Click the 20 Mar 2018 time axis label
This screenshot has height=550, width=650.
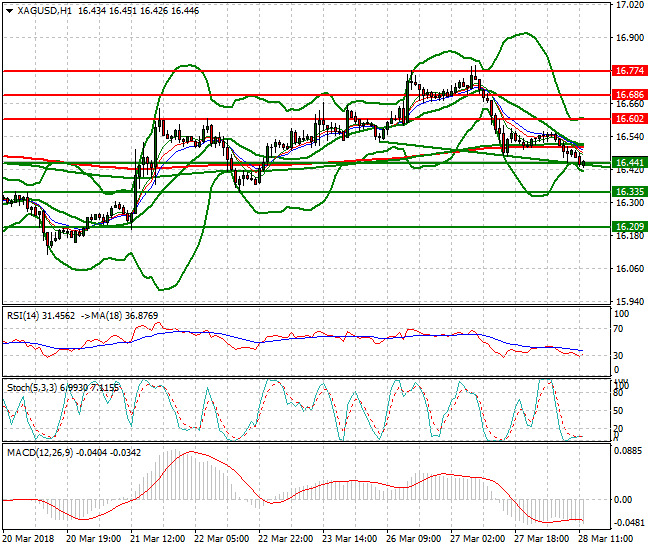coord(28,539)
